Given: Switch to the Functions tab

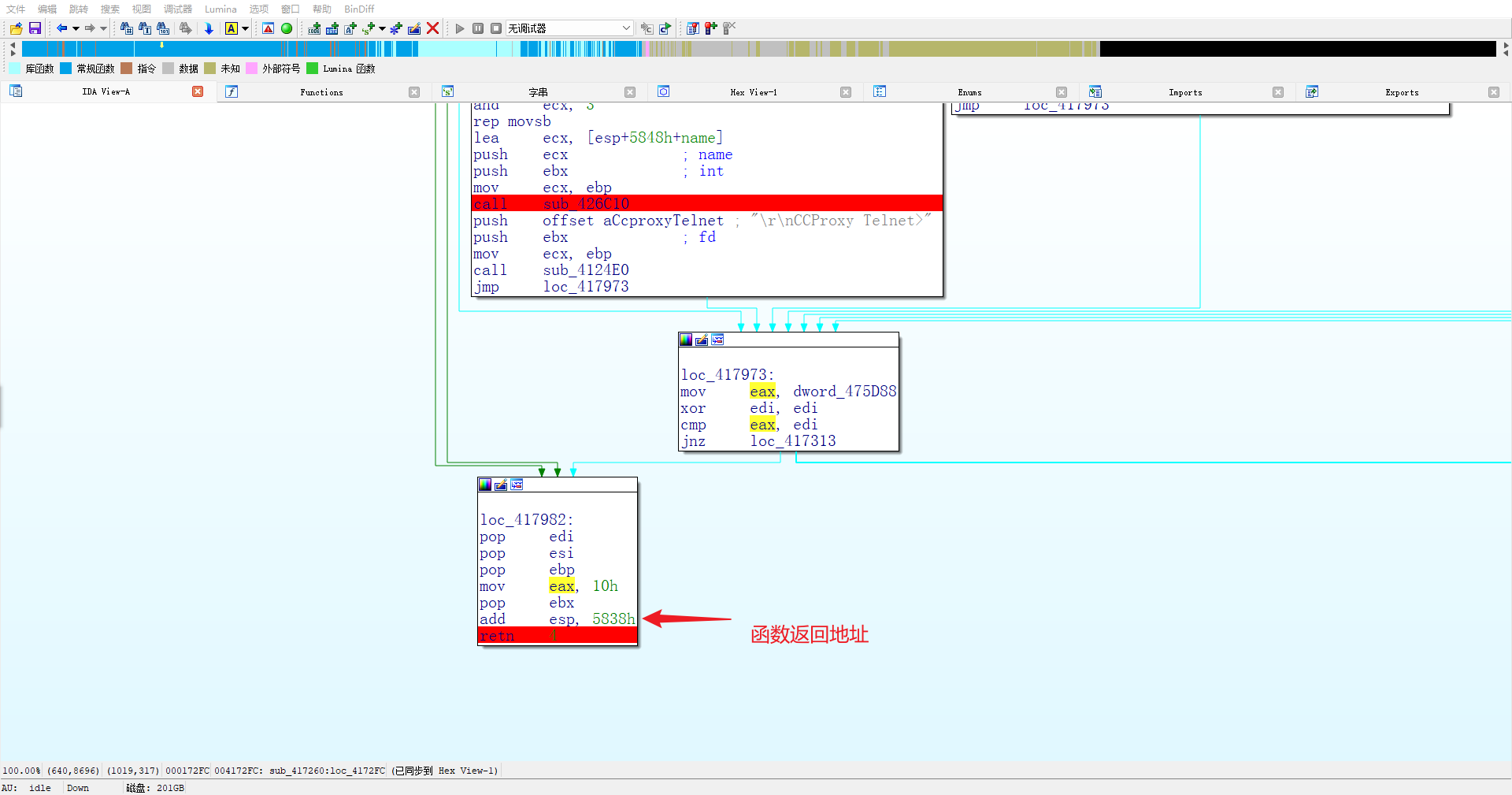Looking at the screenshot, I should pos(321,92).
